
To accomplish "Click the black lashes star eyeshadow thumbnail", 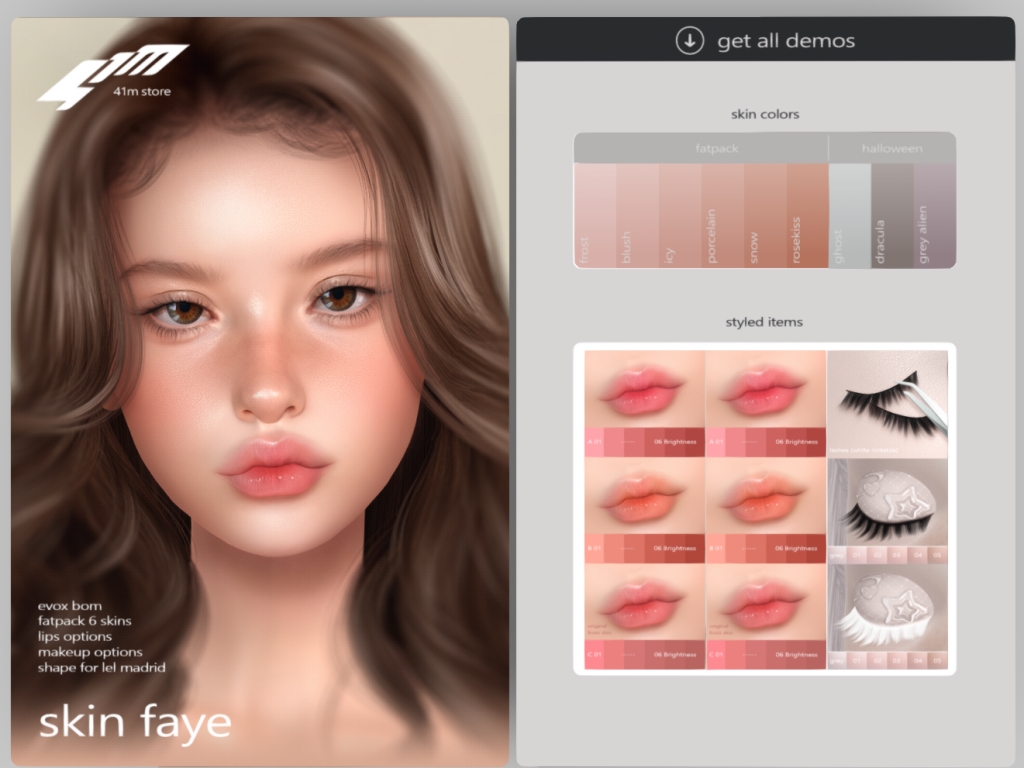I will point(888,510).
